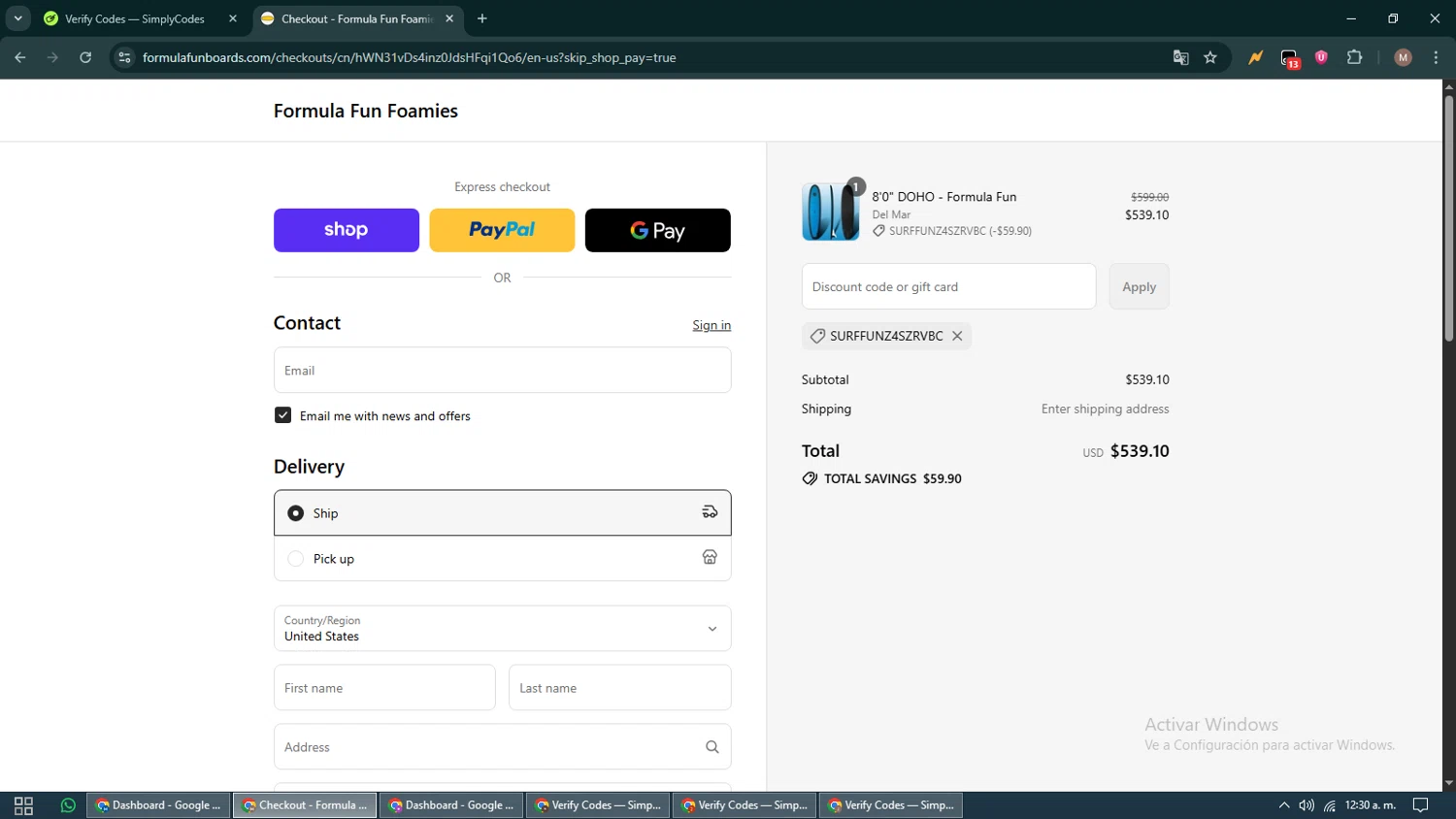Click the Address field

click(x=502, y=746)
